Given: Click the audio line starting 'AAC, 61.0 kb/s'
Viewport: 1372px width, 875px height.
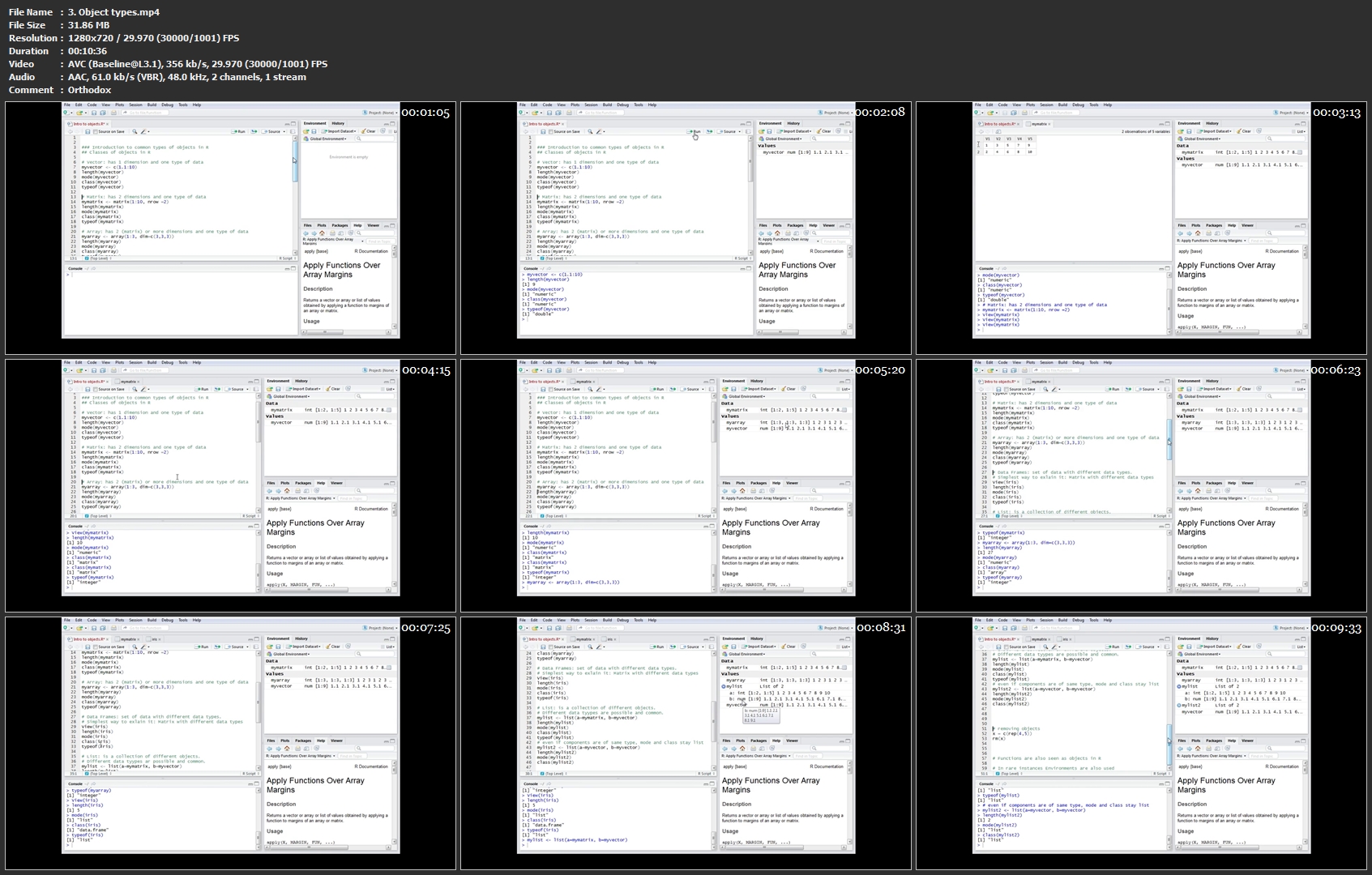Looking at the screenshot, I should pos(187,77).
